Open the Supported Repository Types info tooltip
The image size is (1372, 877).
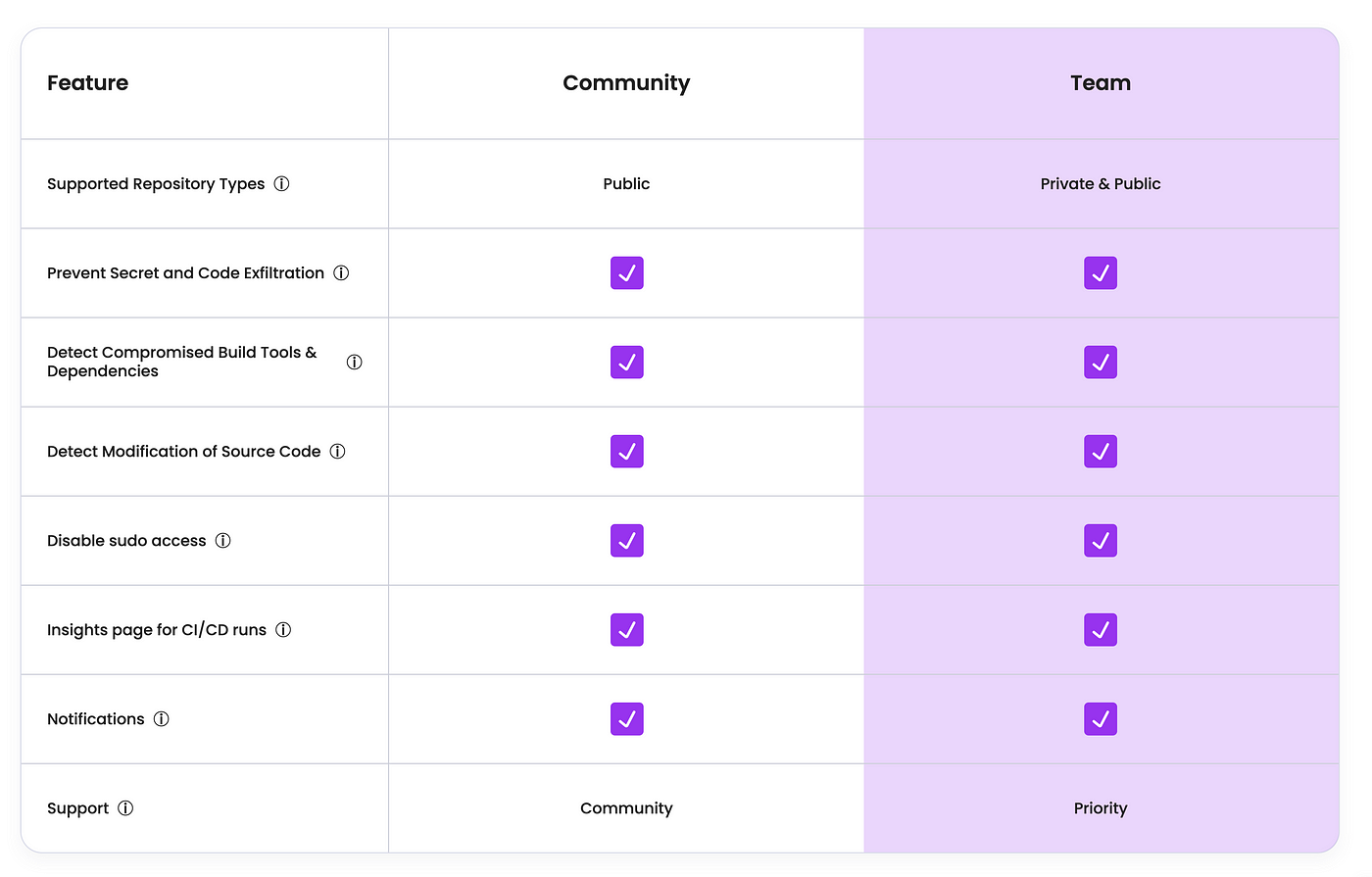pos(282,183)
